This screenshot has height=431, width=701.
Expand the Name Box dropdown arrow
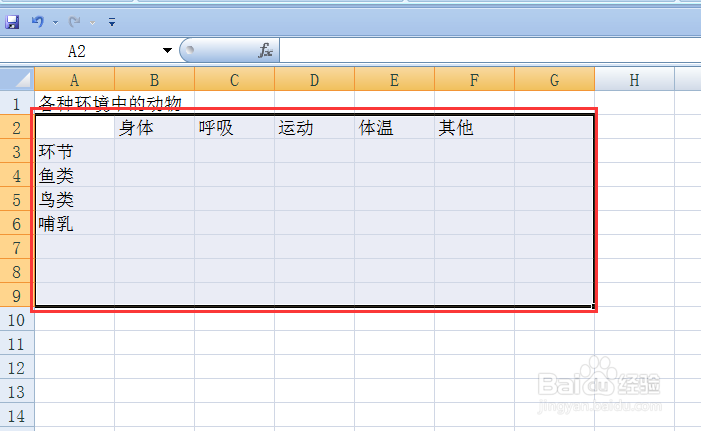pos(167,51)
